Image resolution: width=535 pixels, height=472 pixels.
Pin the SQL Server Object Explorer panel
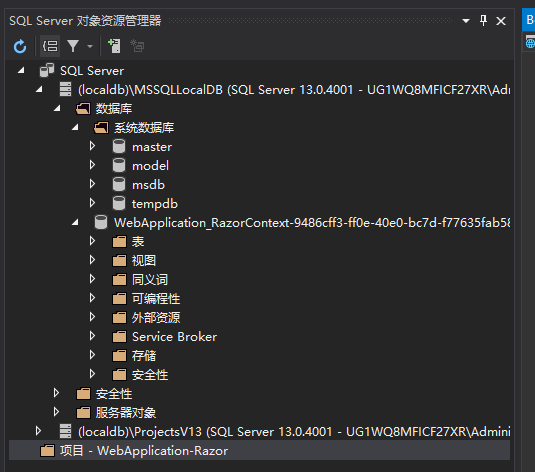click(x=483, y=20)
